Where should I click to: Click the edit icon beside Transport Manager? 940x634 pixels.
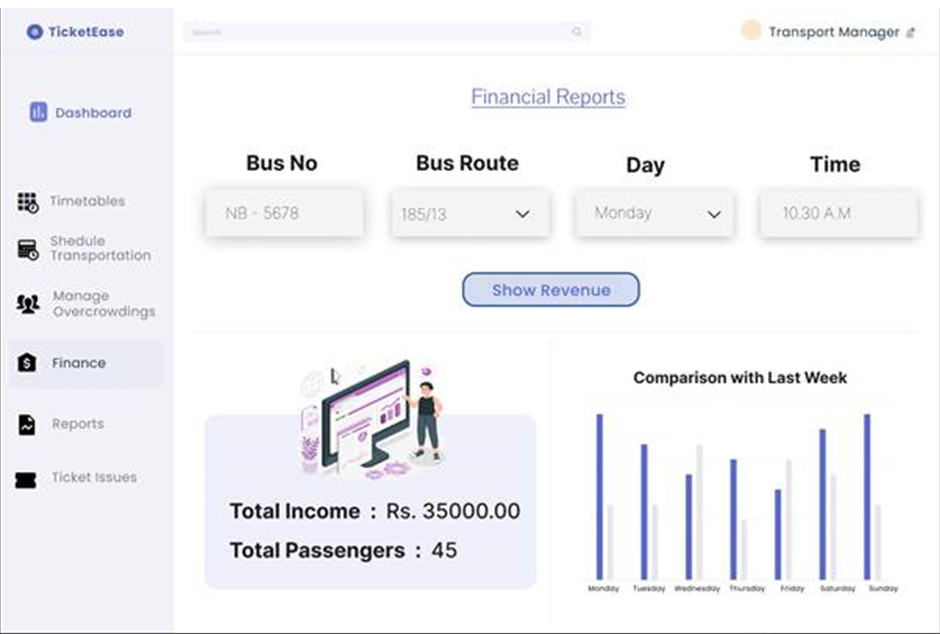pyautogui.click(x=911, y=32)
